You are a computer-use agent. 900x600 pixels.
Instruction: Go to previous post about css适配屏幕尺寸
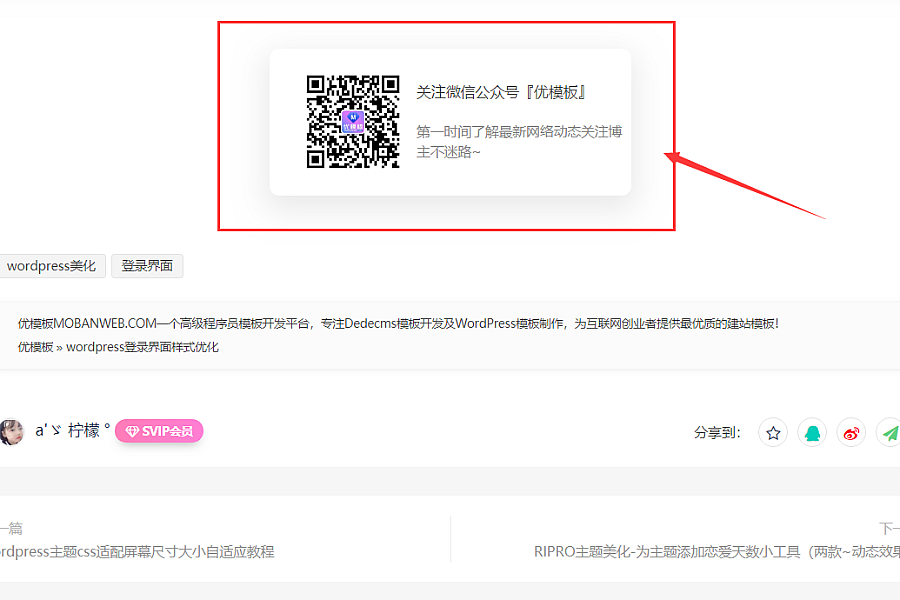(x=137, y=552)
